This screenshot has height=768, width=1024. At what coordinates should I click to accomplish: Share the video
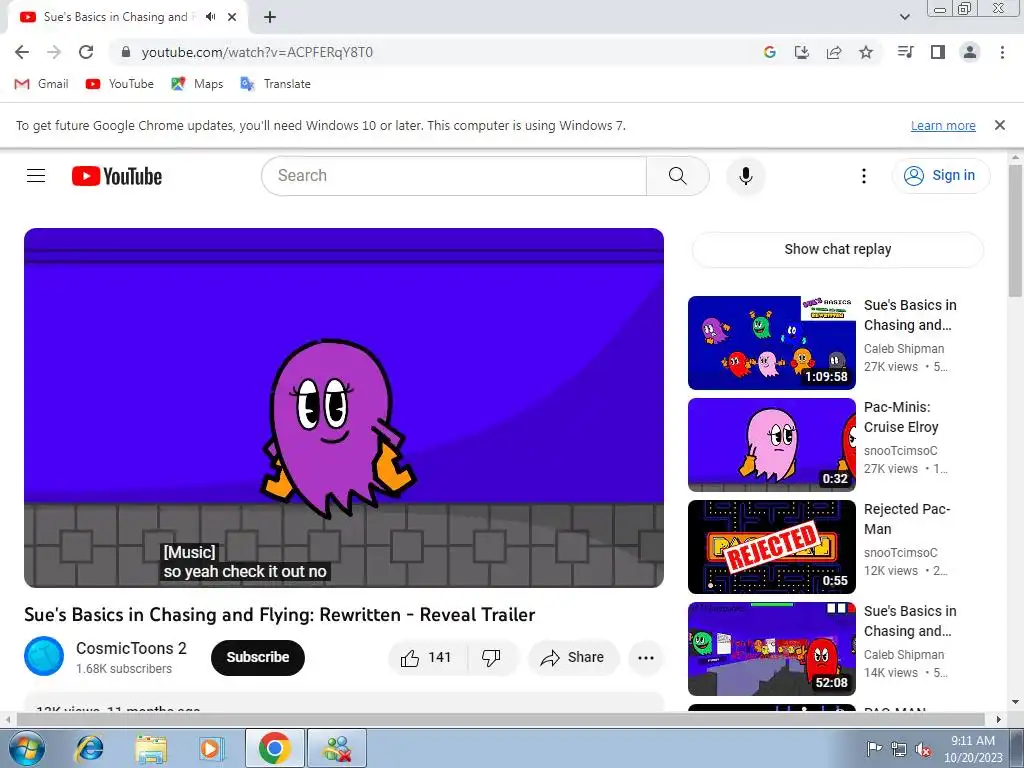[573, 658]
